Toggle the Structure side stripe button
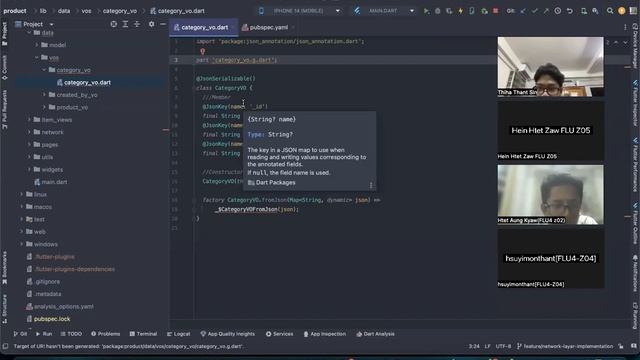Viewport: 640px width, 360px height. [4, 309]
